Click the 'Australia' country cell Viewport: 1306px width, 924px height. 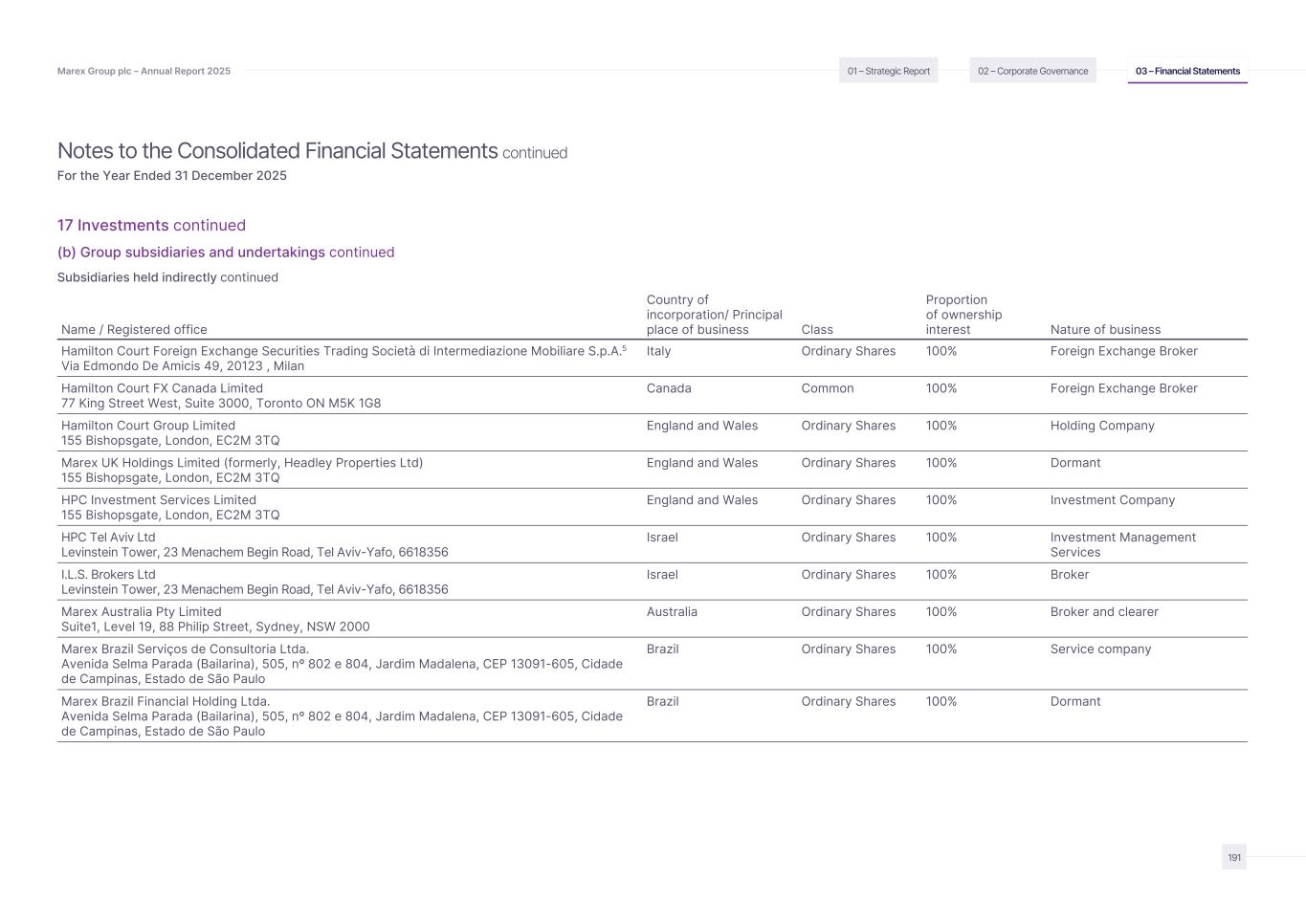pos(672,612)
